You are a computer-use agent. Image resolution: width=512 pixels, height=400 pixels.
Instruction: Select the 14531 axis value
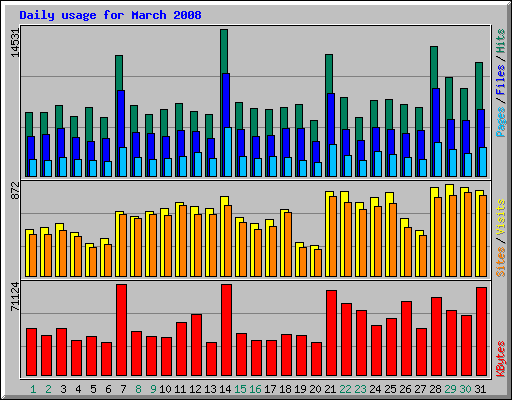(15, 43)
